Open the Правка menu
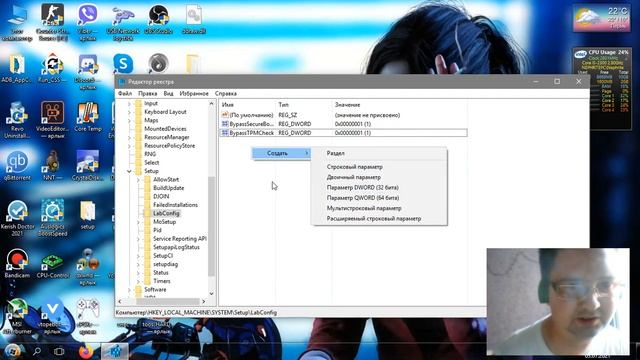Viewport: 640px width, 360px height. [x=147, y=93]
